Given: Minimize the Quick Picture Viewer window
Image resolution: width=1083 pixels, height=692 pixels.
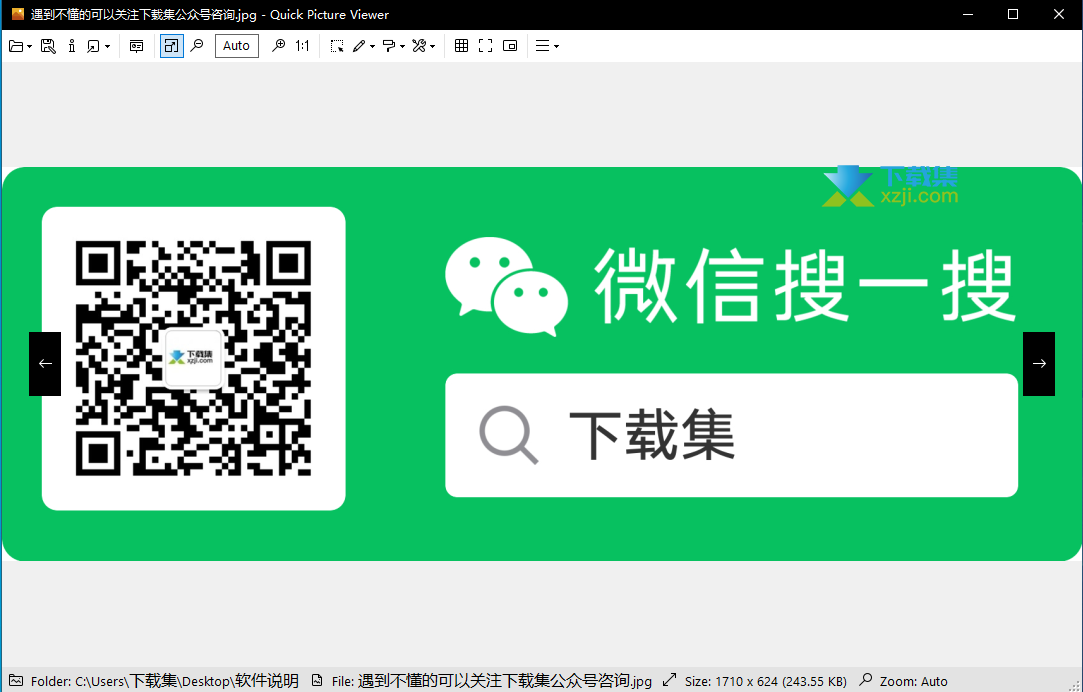Looking at the screenshot, I should pos(968,15).
